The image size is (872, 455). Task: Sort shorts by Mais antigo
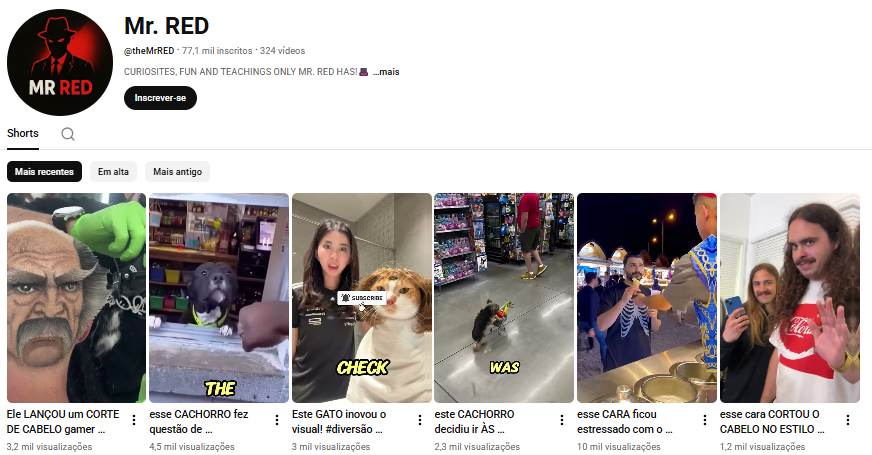177,172
